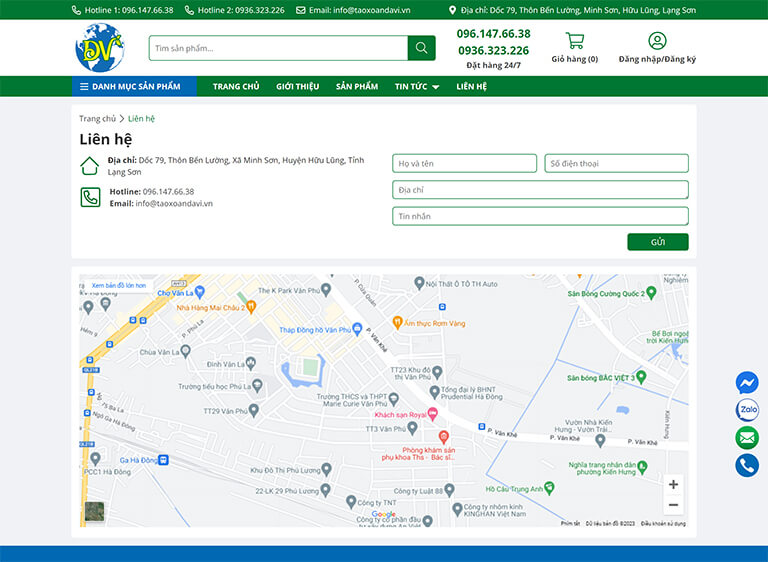Open Danh mục sản phẩm category menu
Screen dimensions: 768x562
pyautogui.click(x=134, y=86)
